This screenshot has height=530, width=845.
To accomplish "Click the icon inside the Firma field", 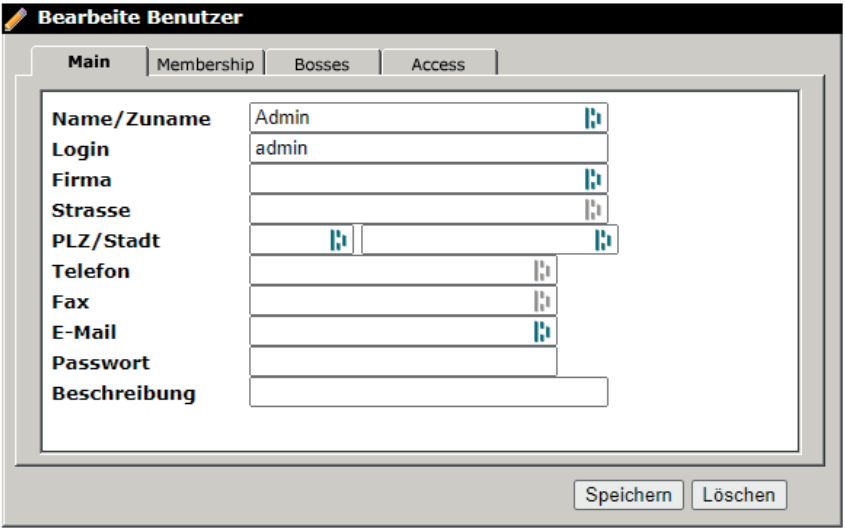I will click(x=593, y=180).
